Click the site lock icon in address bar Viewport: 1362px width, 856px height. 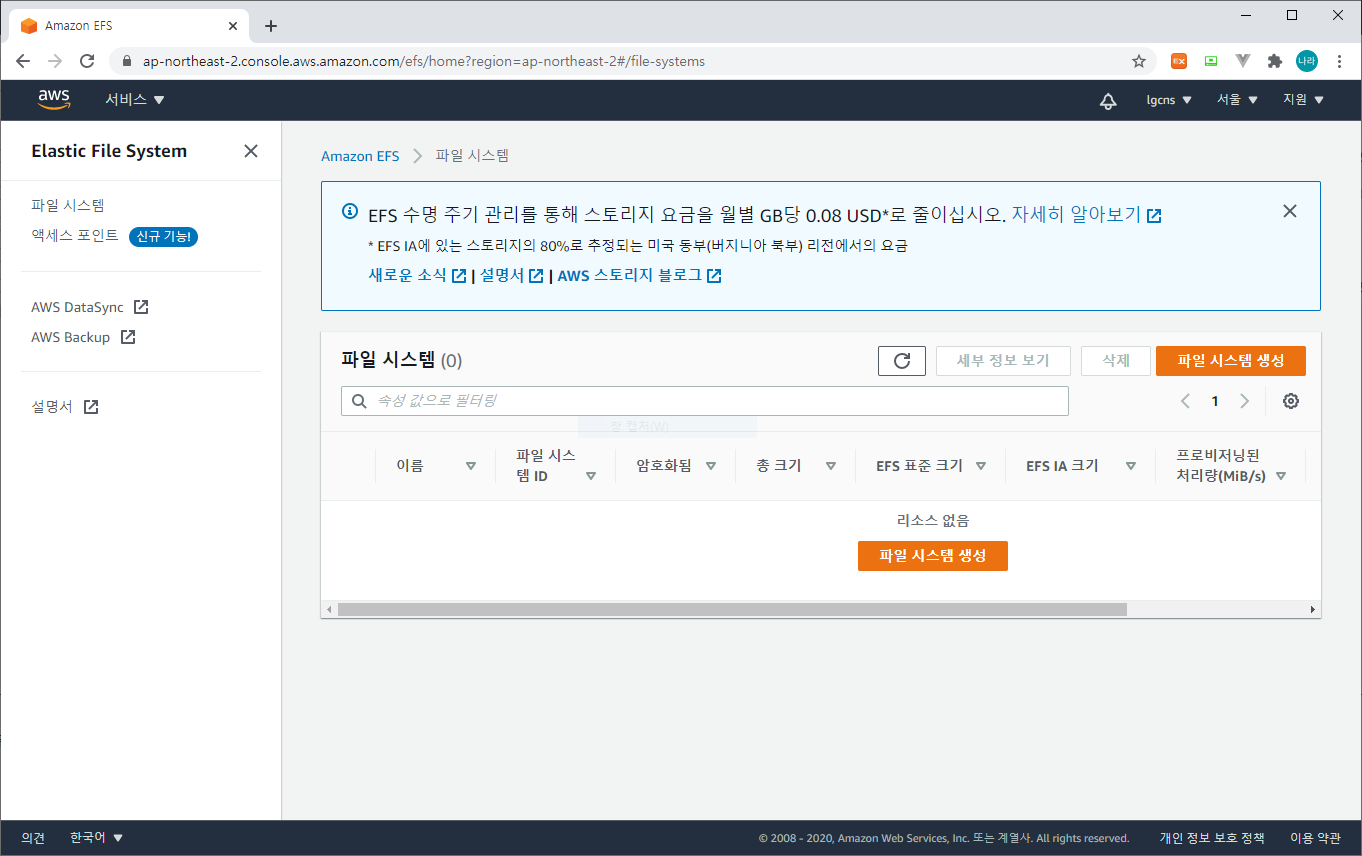[126, 61]
